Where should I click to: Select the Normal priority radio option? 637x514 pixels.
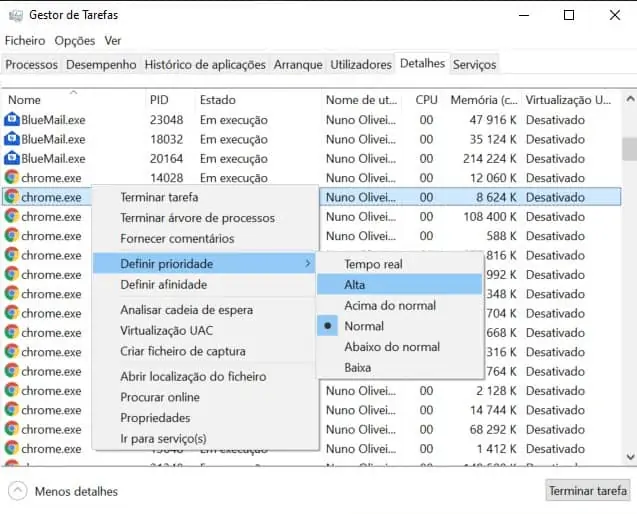[x=364, y=326]
